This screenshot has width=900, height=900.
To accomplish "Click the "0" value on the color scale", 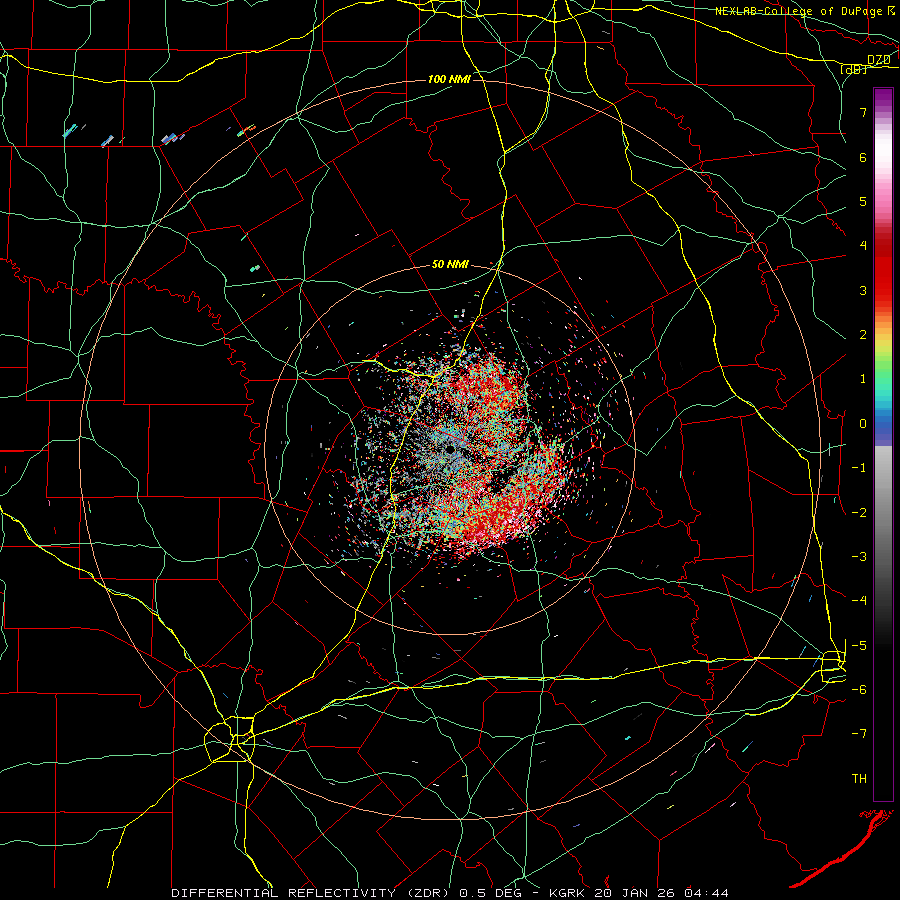I will pyautogui.click(x=863, y=424).
